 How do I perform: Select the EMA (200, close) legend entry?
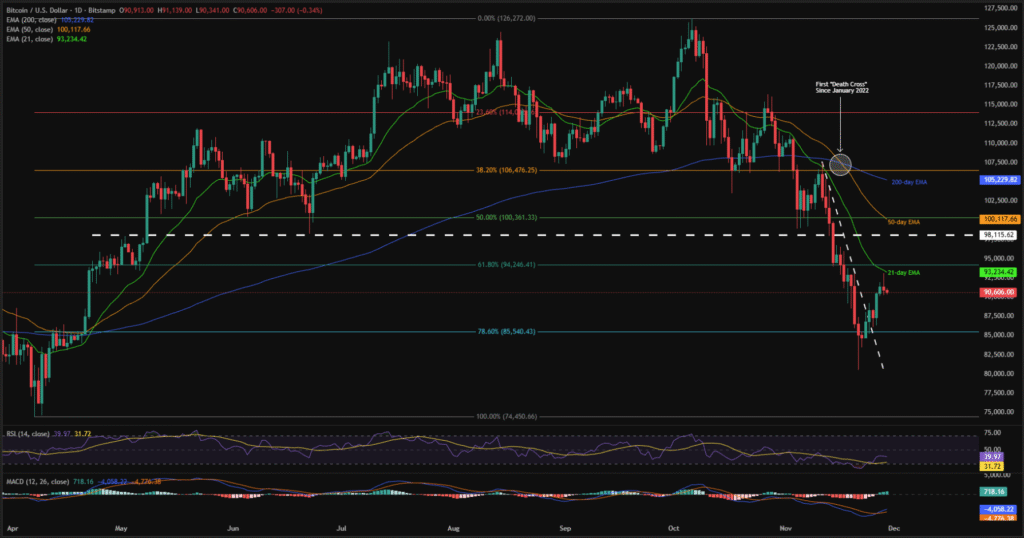[50, 20]
